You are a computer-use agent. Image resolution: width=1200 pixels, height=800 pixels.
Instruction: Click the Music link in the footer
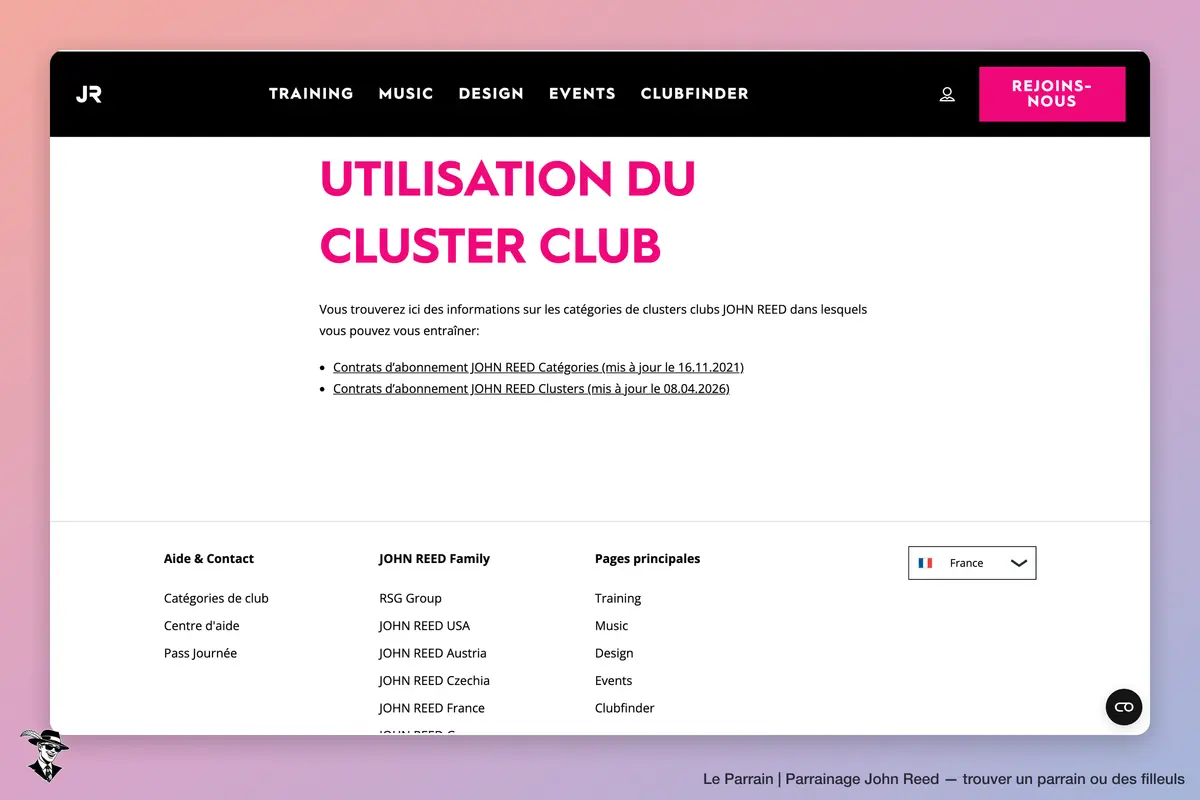click(612, 626)
